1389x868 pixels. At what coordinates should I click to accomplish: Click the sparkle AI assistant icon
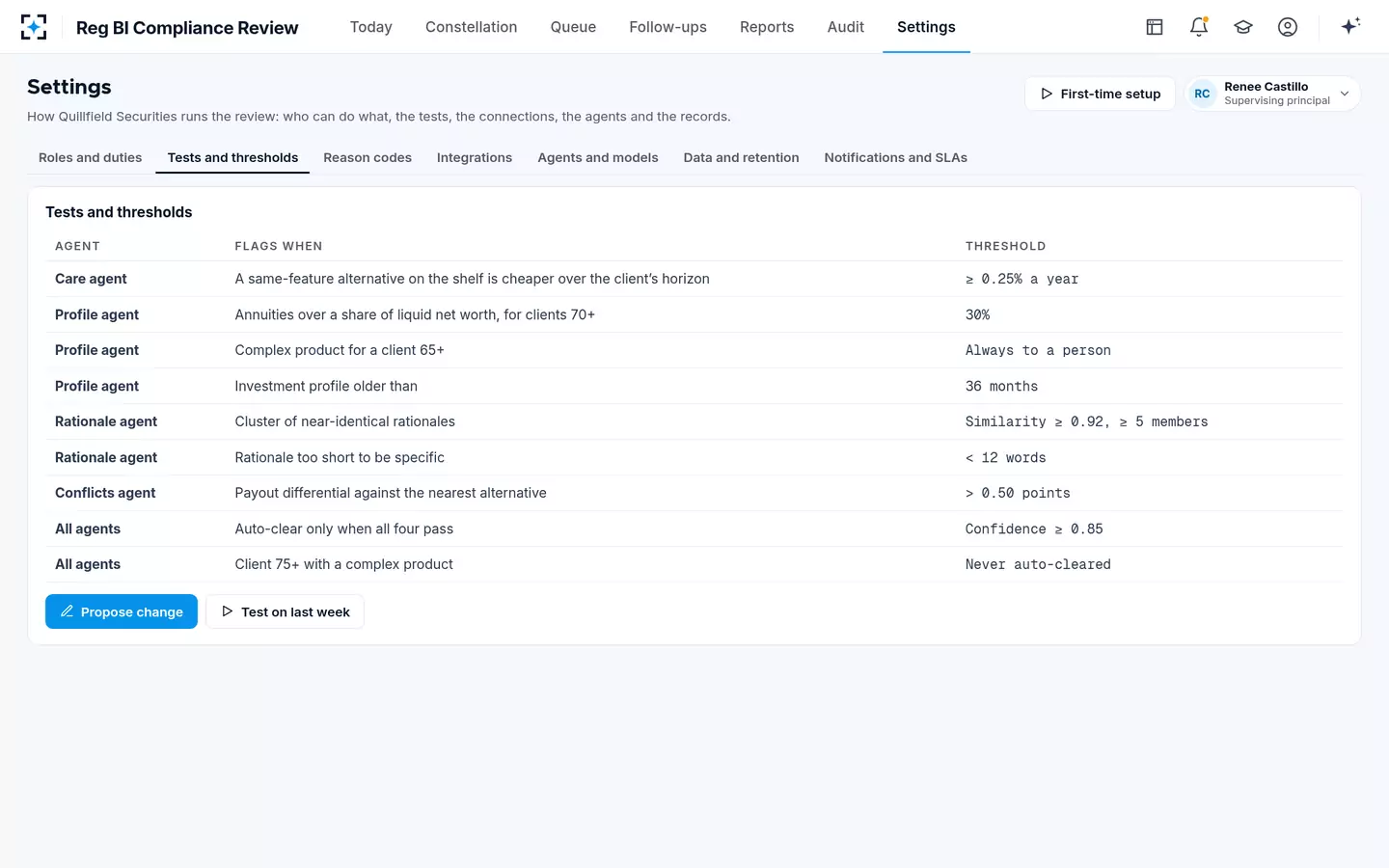point(1350,26)
